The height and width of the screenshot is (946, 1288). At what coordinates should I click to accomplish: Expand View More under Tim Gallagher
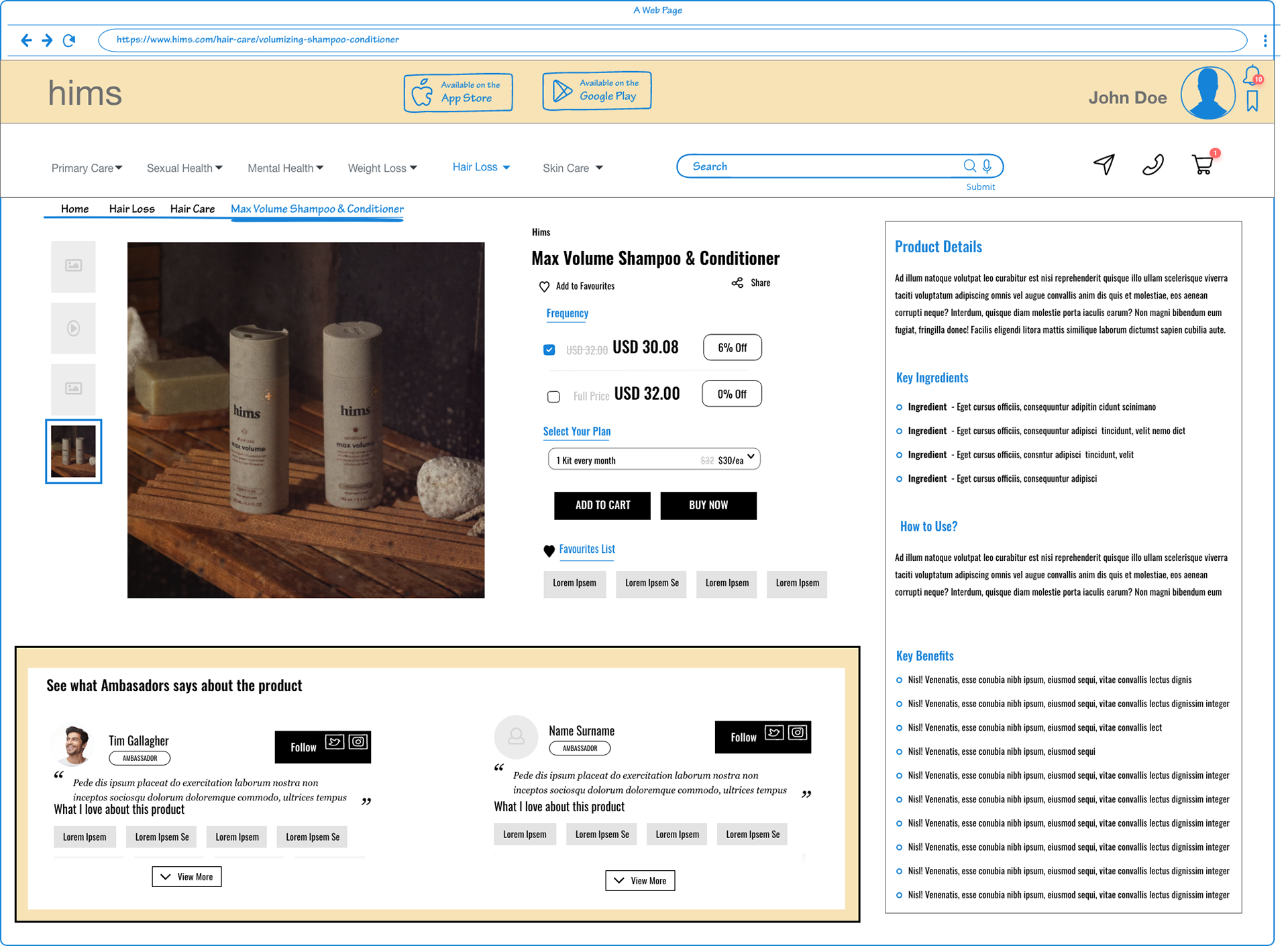click(x=186, y=877)
